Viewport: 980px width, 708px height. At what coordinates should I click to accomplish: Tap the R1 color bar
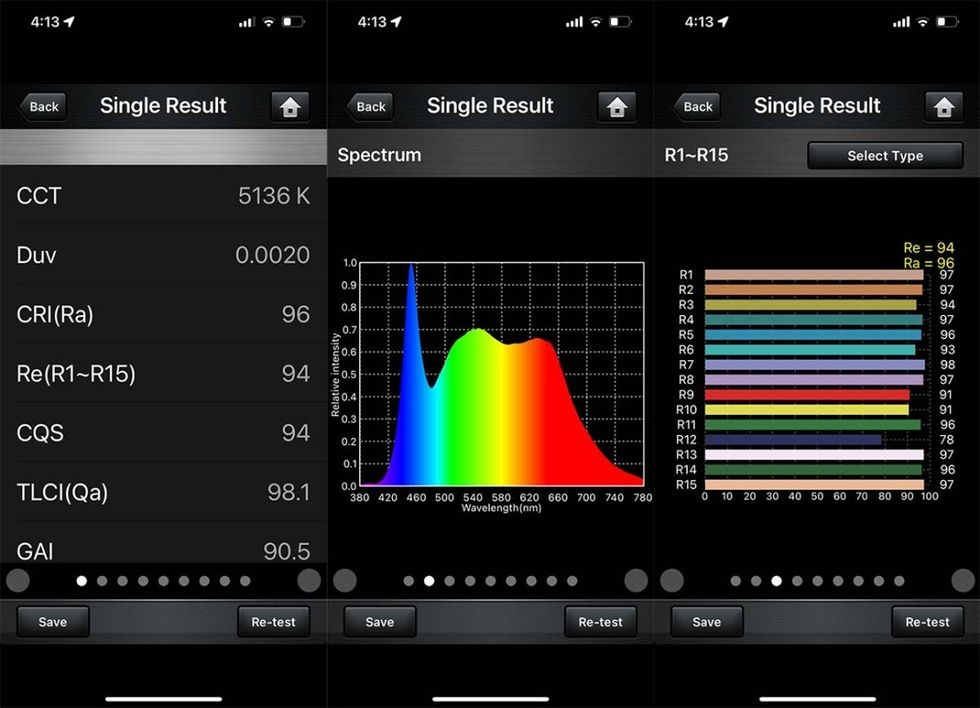[814, 275]
